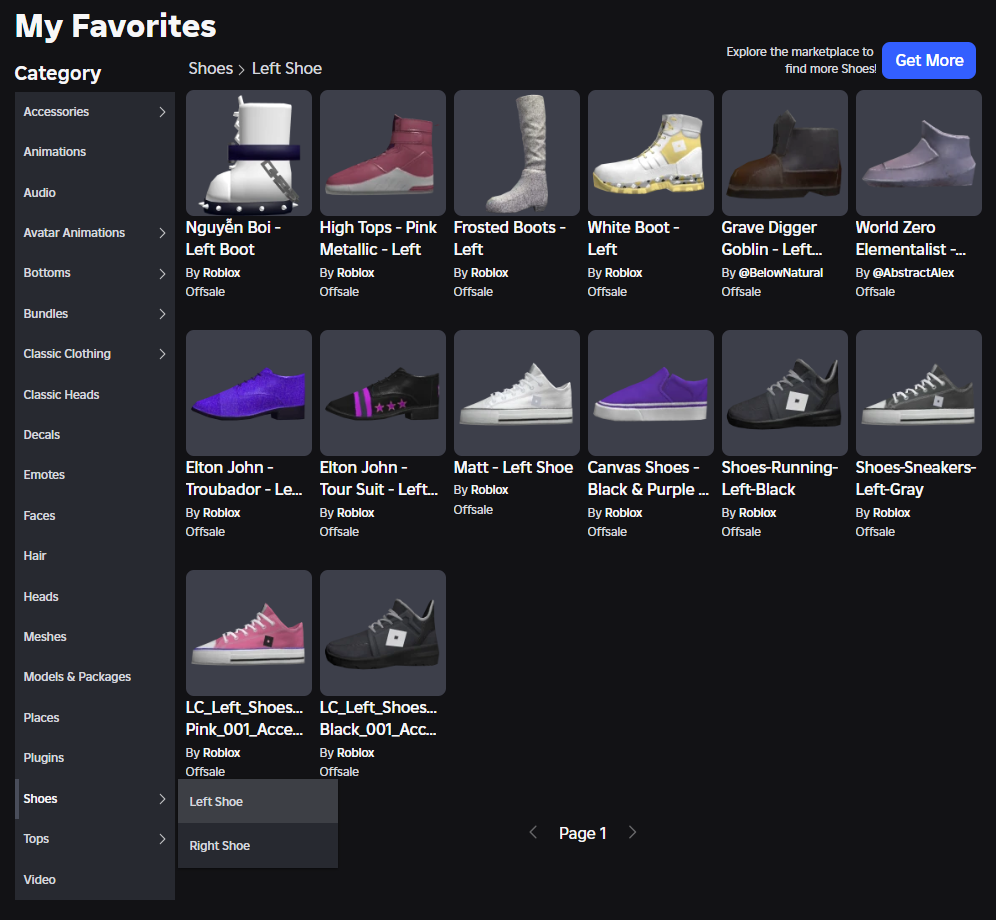Select the Grave Digger Goblin boot image
The height and width of the screenshot is (920, 996).
tap(785, 153)
